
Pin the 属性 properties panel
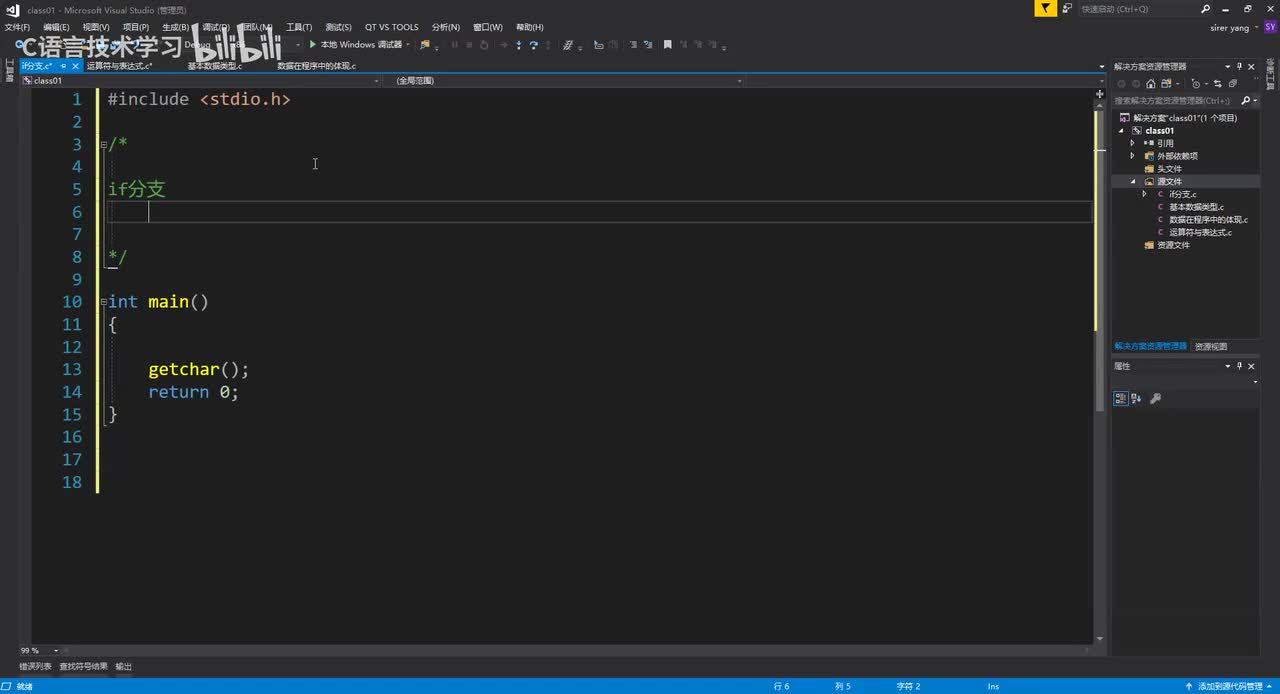pos(1239,366)
